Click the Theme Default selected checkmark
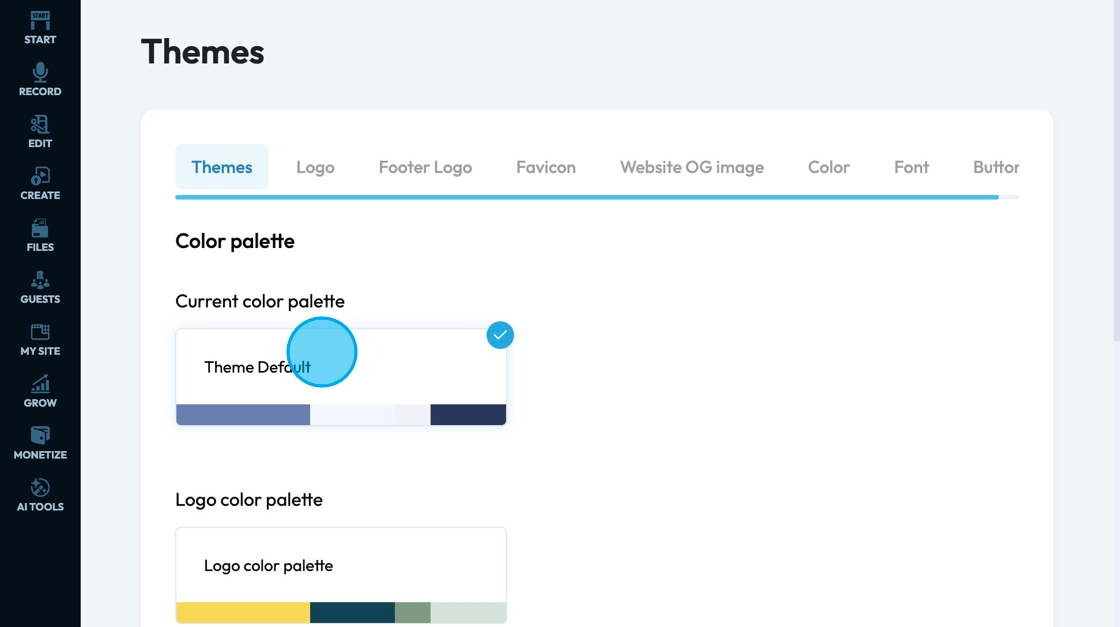Screen dimensions: 1120x627 pyautogui.click(x=500, y=335)
